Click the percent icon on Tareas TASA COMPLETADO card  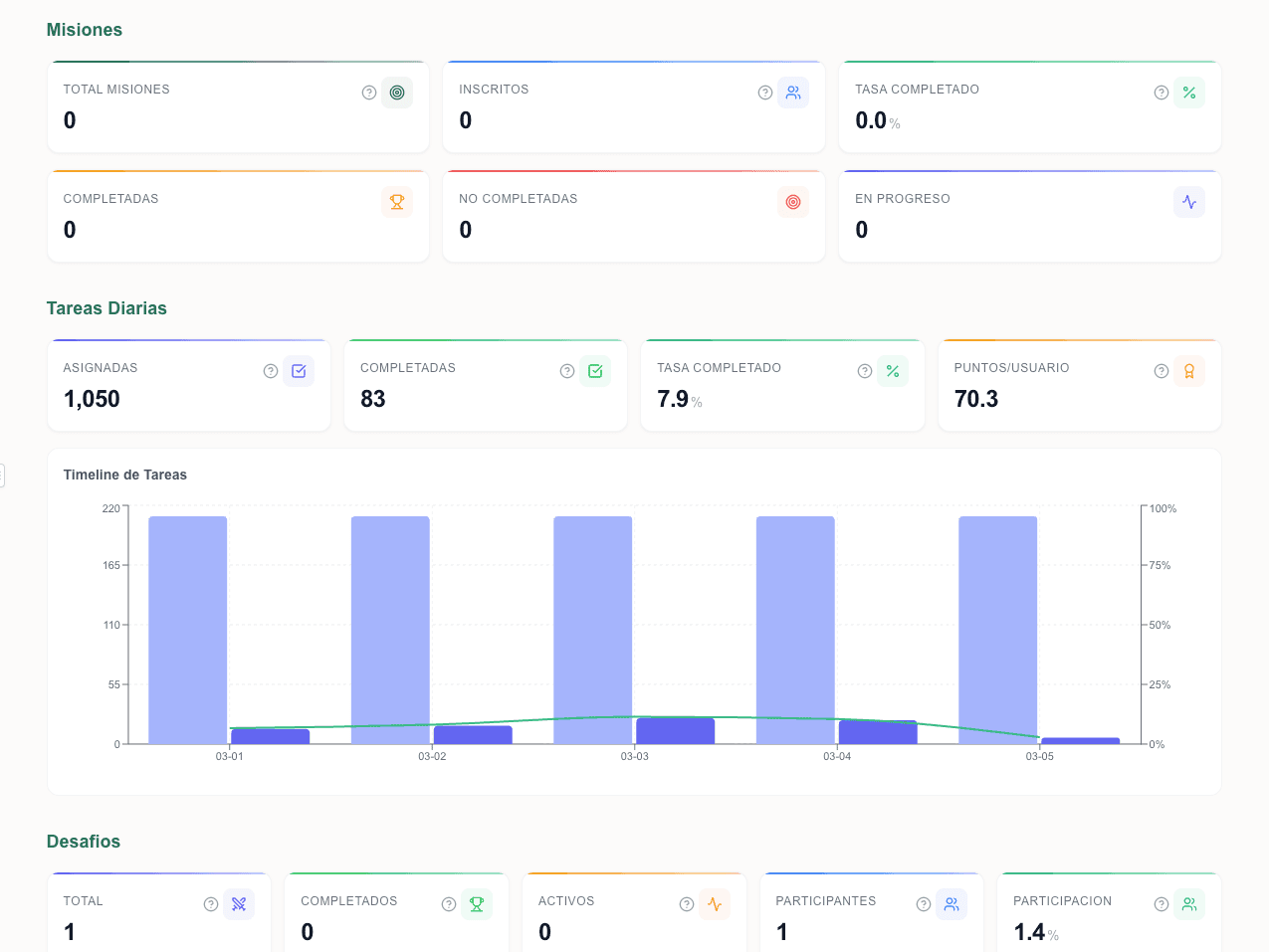point(893,370)
